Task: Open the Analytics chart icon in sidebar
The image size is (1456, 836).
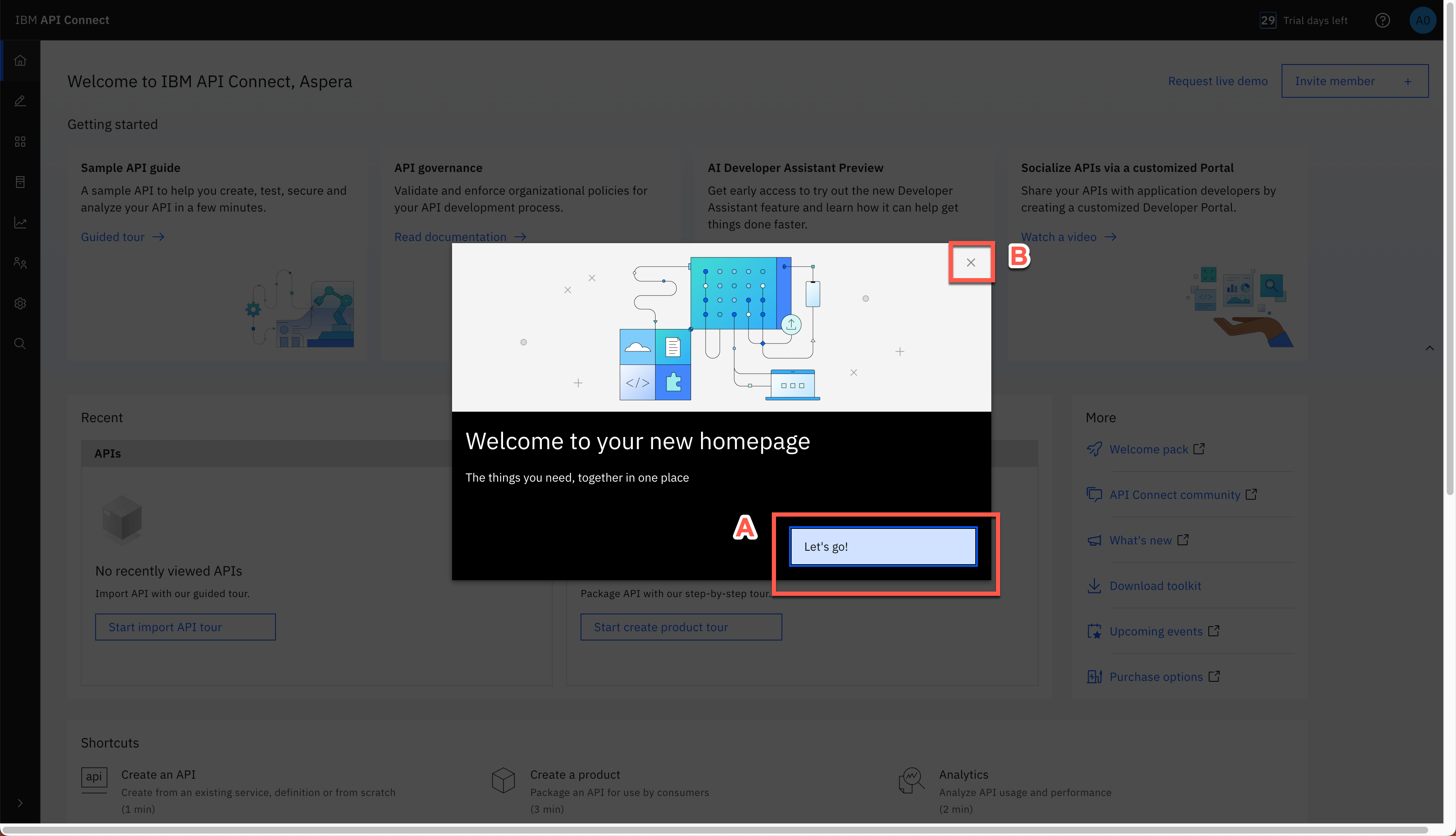Action: coord(20,223)
